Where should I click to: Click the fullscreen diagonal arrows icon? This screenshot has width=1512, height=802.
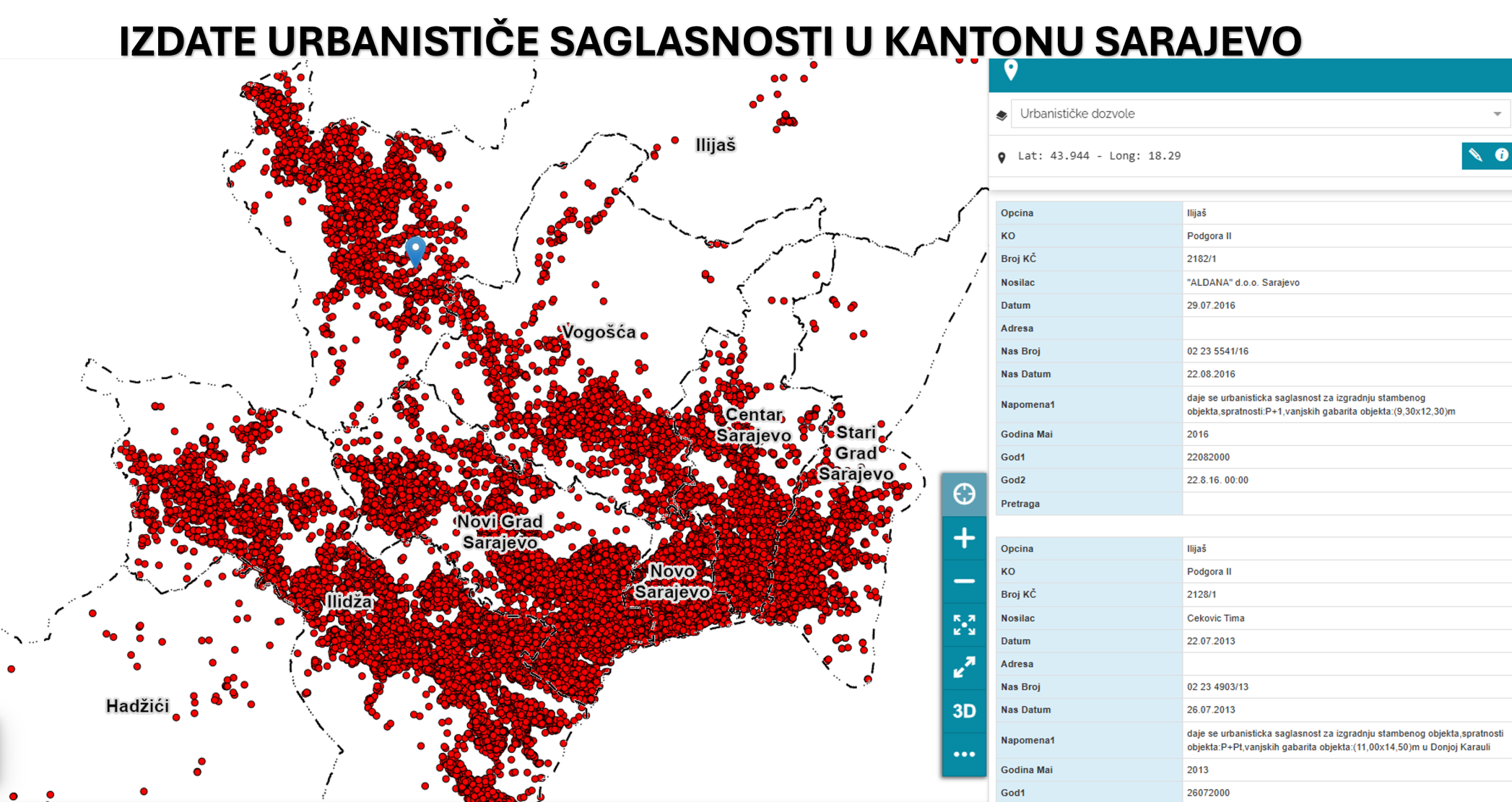tap(964, 668)
